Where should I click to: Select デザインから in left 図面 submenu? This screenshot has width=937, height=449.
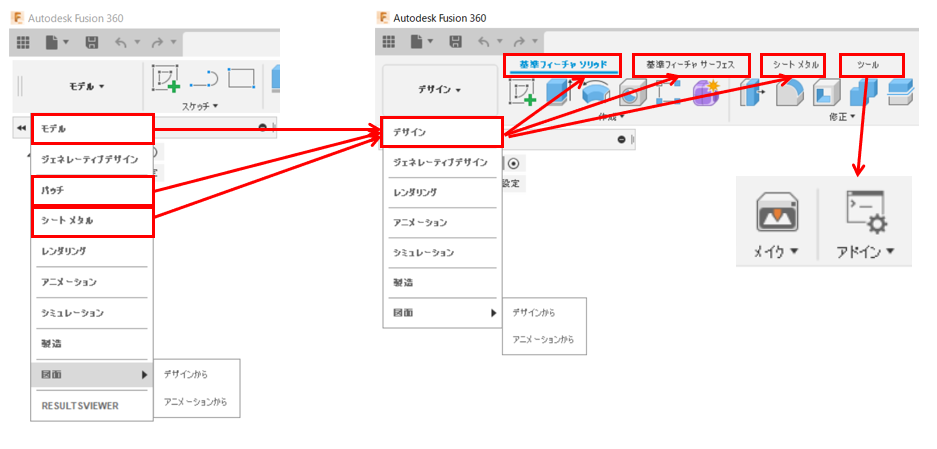point(197,374)
